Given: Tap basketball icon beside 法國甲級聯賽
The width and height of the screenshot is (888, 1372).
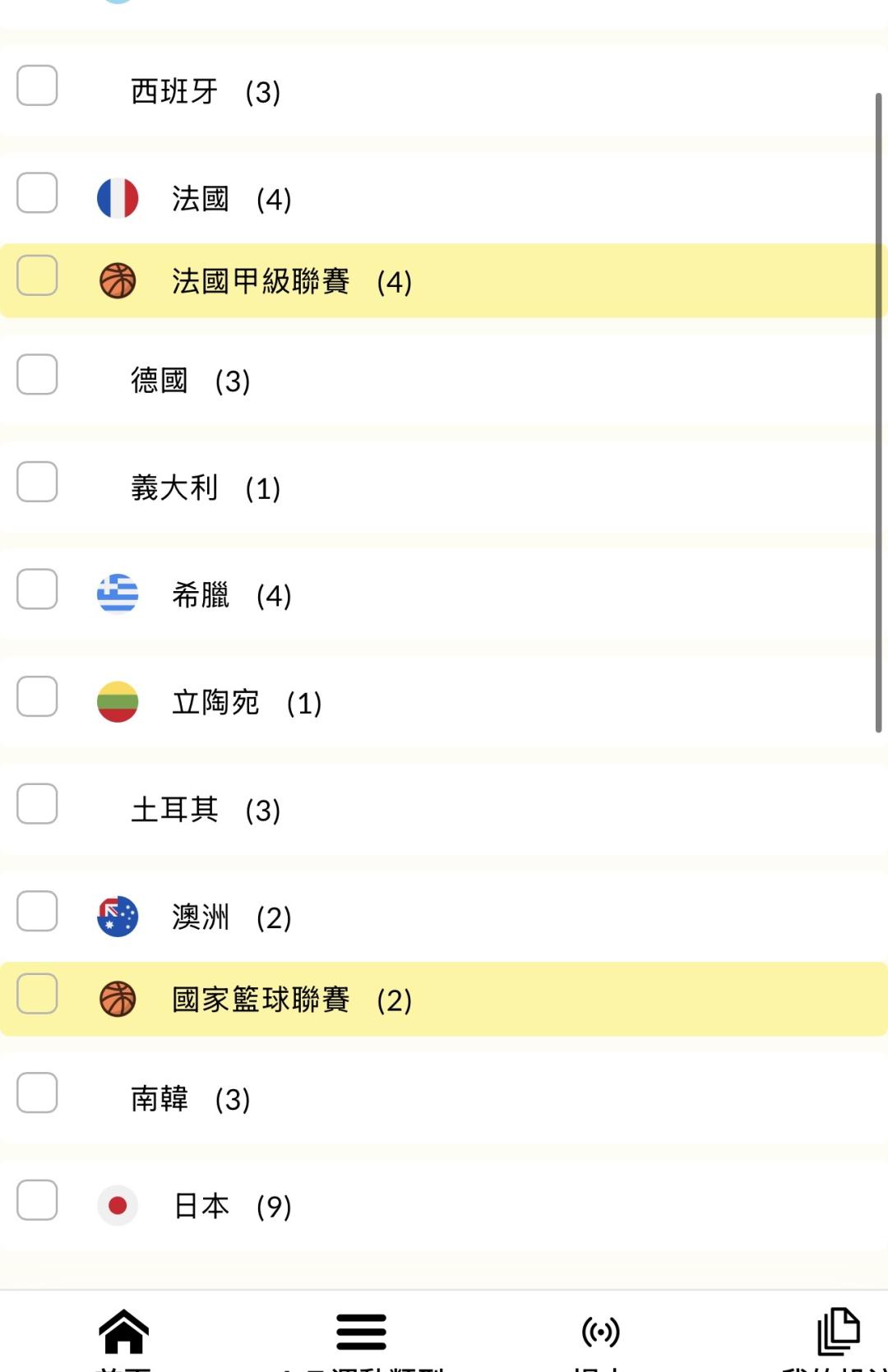Looking at the screenshot, I should [x=118, y=281].
